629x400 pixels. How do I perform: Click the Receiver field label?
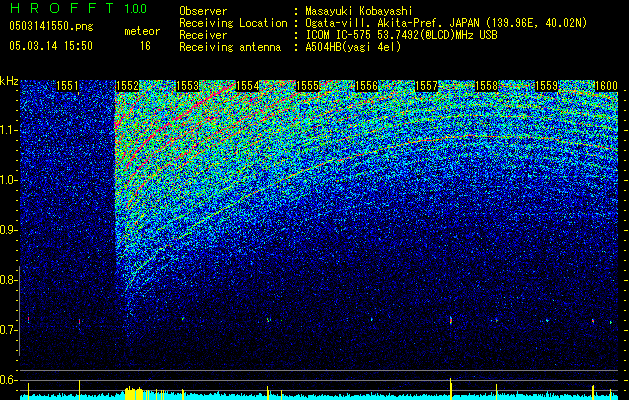click(203, 35)
